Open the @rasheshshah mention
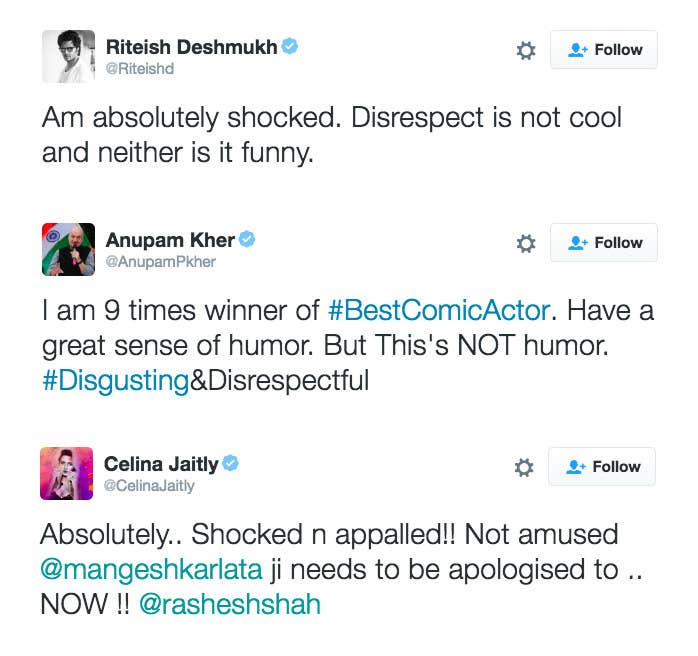 pyautogui.click(x=230, y=604)
